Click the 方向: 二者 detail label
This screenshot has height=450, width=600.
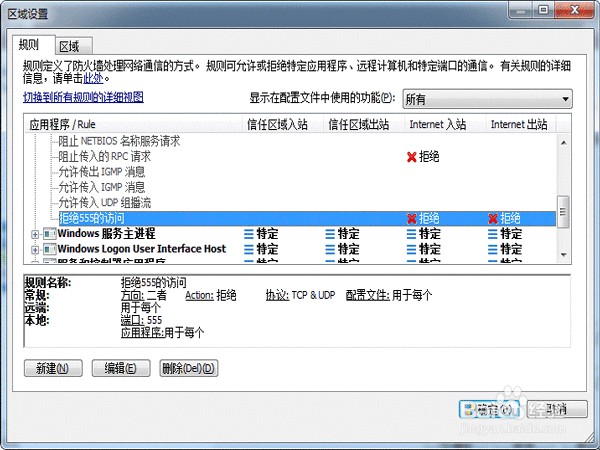pos(143,295)
